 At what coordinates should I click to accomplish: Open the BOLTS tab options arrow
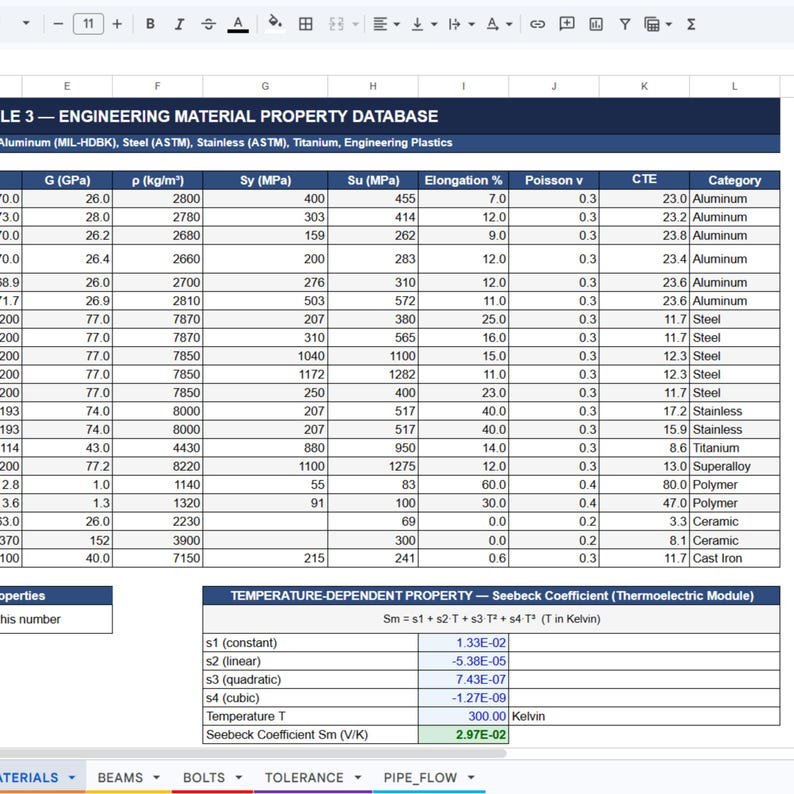tap(239, 777)
